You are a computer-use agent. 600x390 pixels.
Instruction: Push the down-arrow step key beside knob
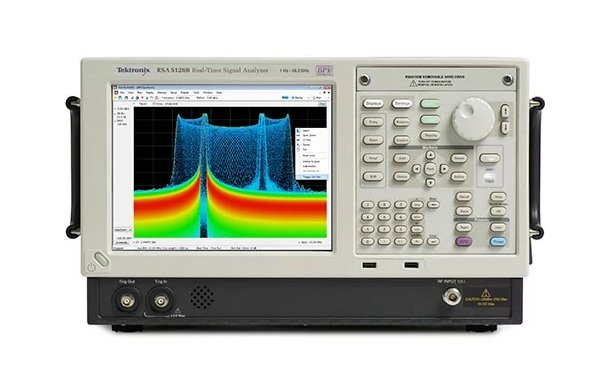[x=505, y=127]
